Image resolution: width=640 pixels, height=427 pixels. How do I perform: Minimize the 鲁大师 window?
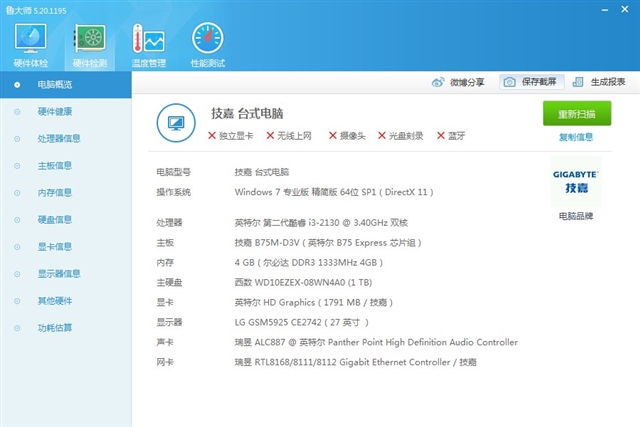coord(605,9)
